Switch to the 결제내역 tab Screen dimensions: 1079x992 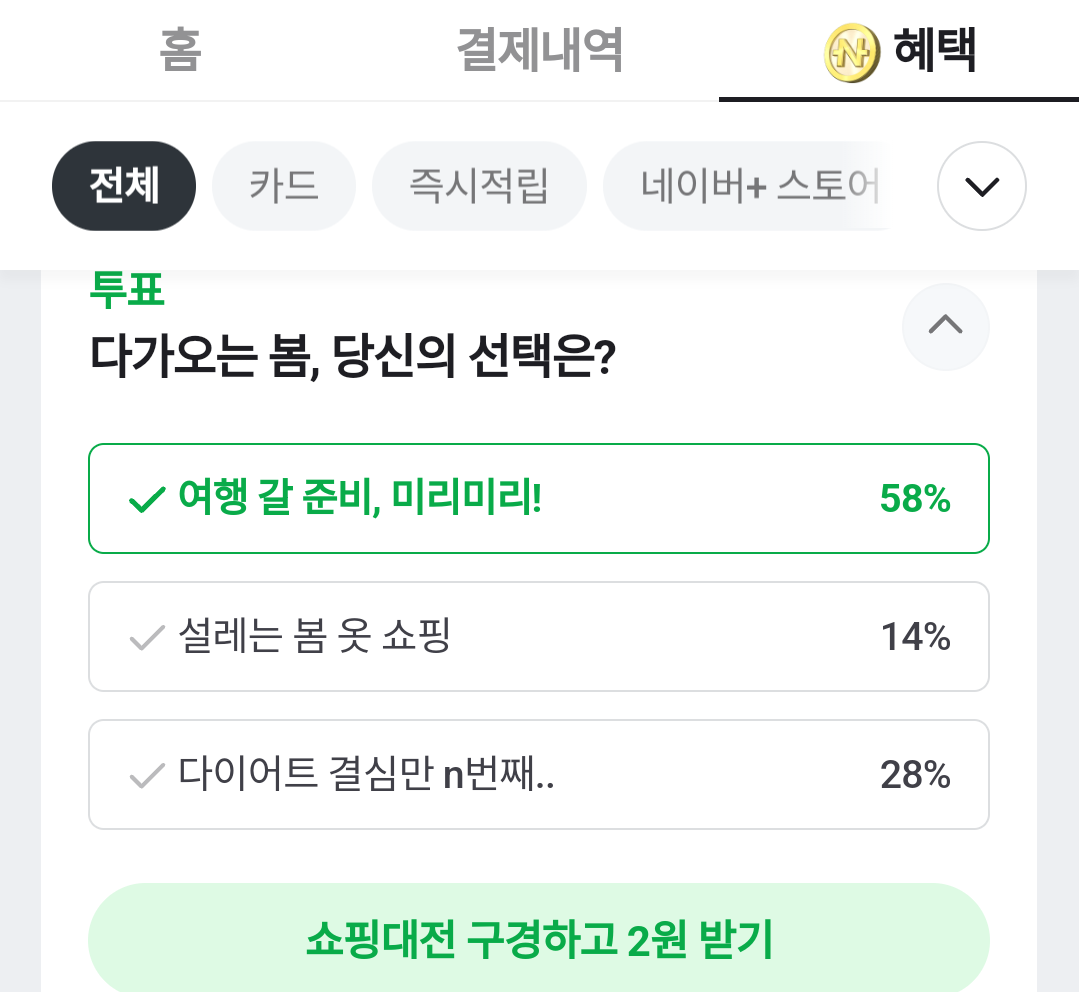click(x=540, y=50)
